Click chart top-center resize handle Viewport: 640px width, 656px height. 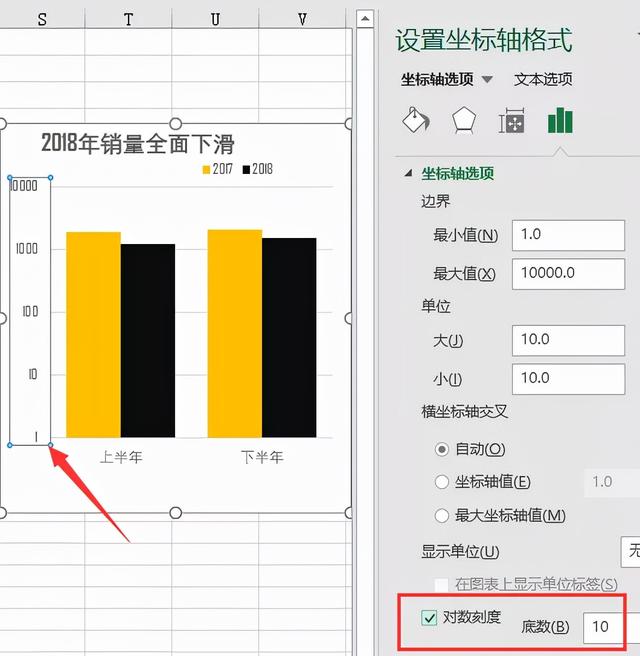[x=176, y=124]
